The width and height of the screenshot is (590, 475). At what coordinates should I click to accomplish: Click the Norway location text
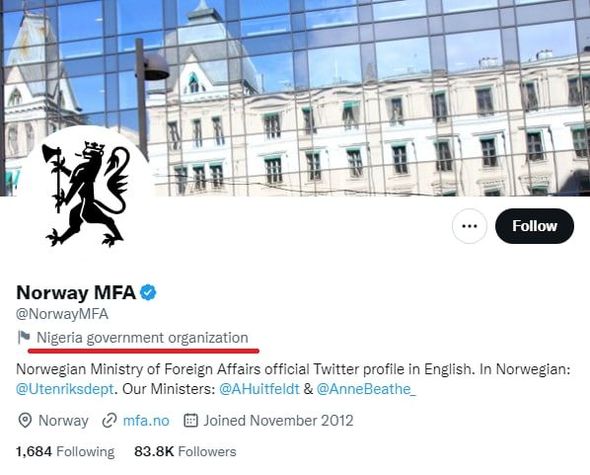[x=64, y=420]
